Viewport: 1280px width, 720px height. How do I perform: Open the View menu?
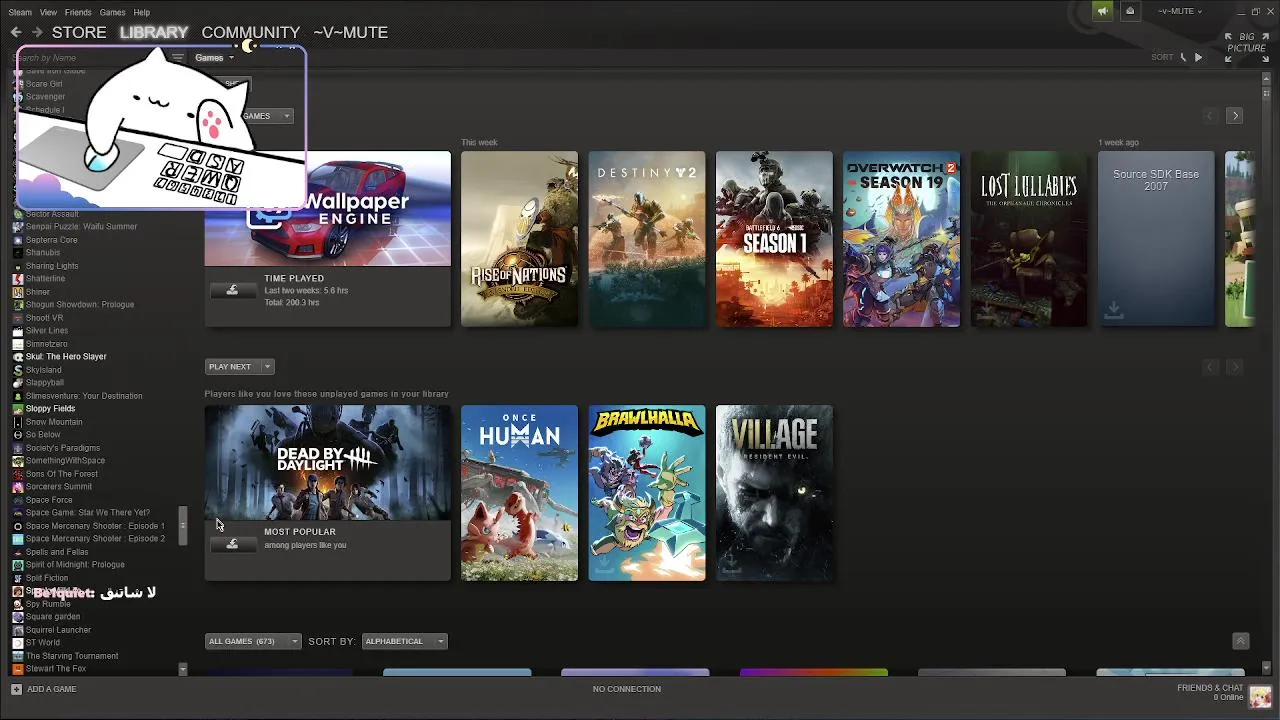pyautogui.click(x=48, y=12)
